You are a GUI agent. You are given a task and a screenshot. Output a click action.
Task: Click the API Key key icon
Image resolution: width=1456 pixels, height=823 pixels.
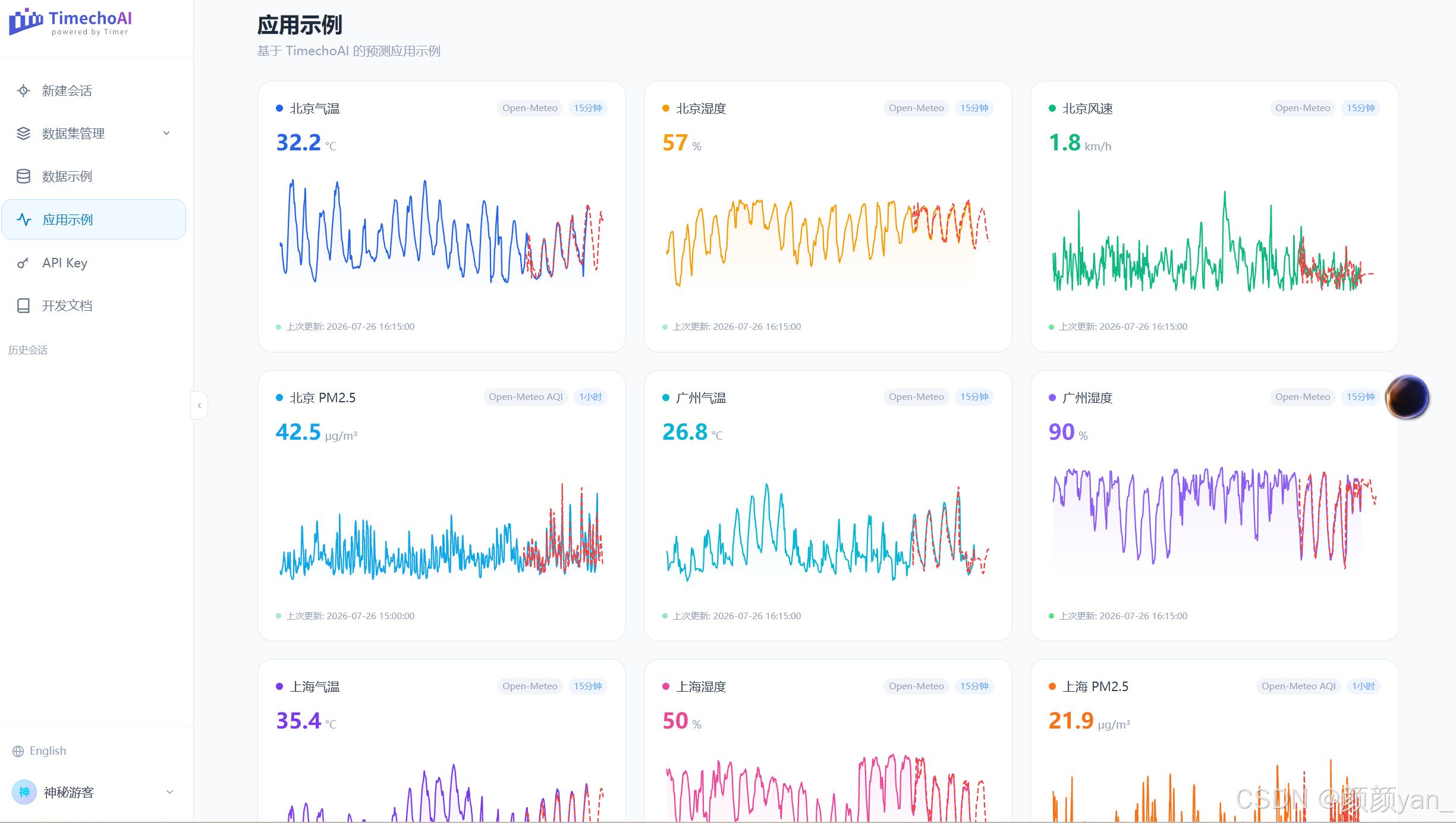23,263
